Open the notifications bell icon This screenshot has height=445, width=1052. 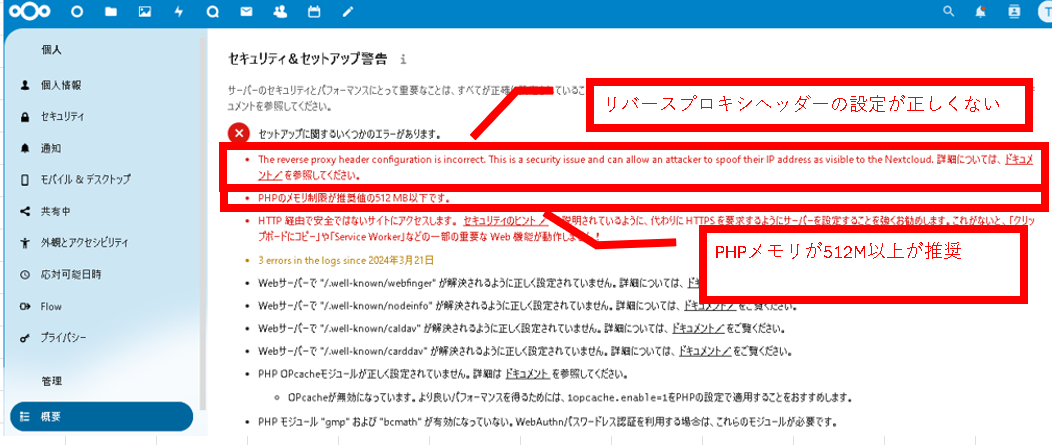(981, 12)
